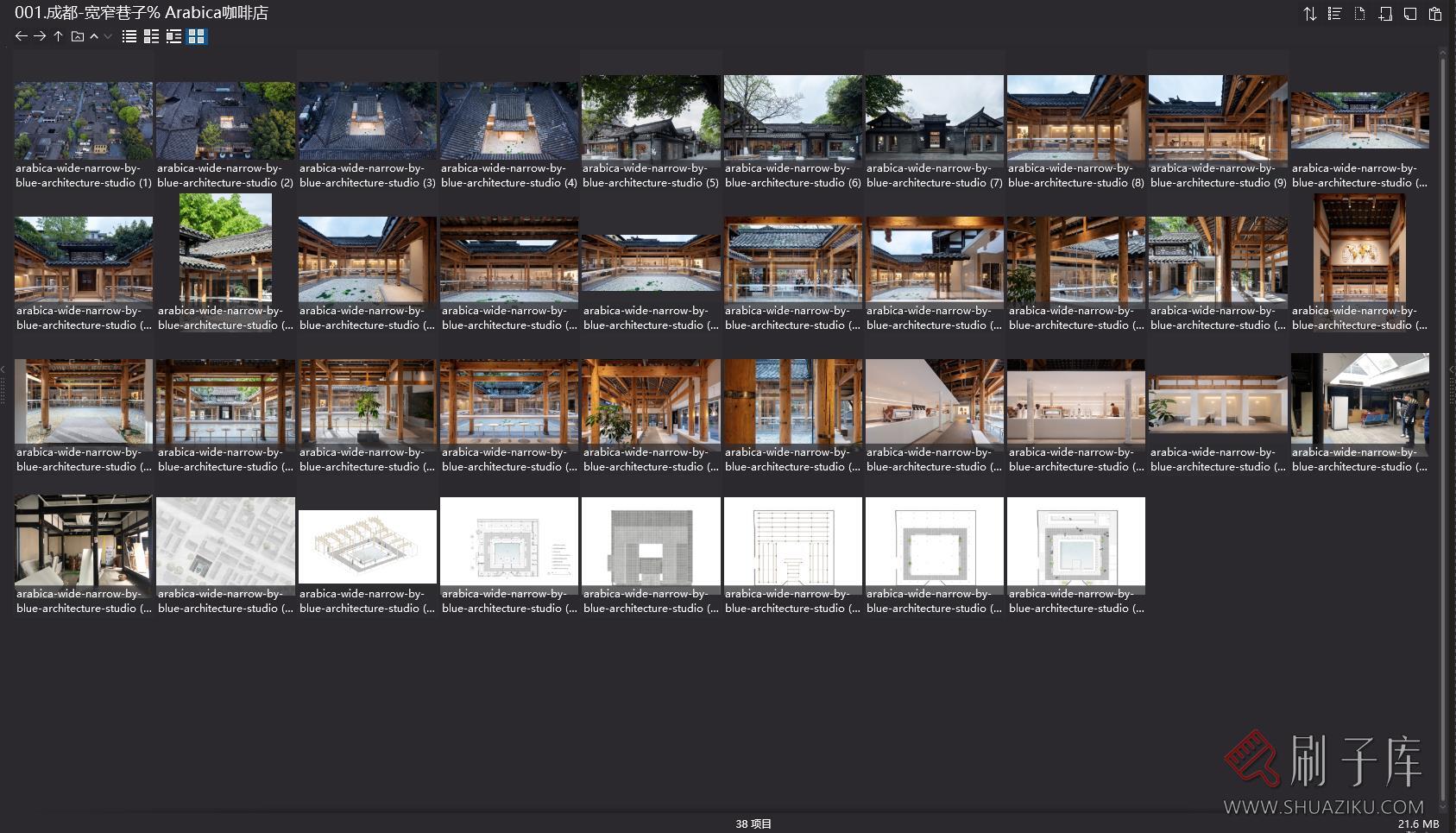Click the vertical scrollbar on the right
The image size is (1456, 833).
pyautogui.click(x=1442, y=423)
